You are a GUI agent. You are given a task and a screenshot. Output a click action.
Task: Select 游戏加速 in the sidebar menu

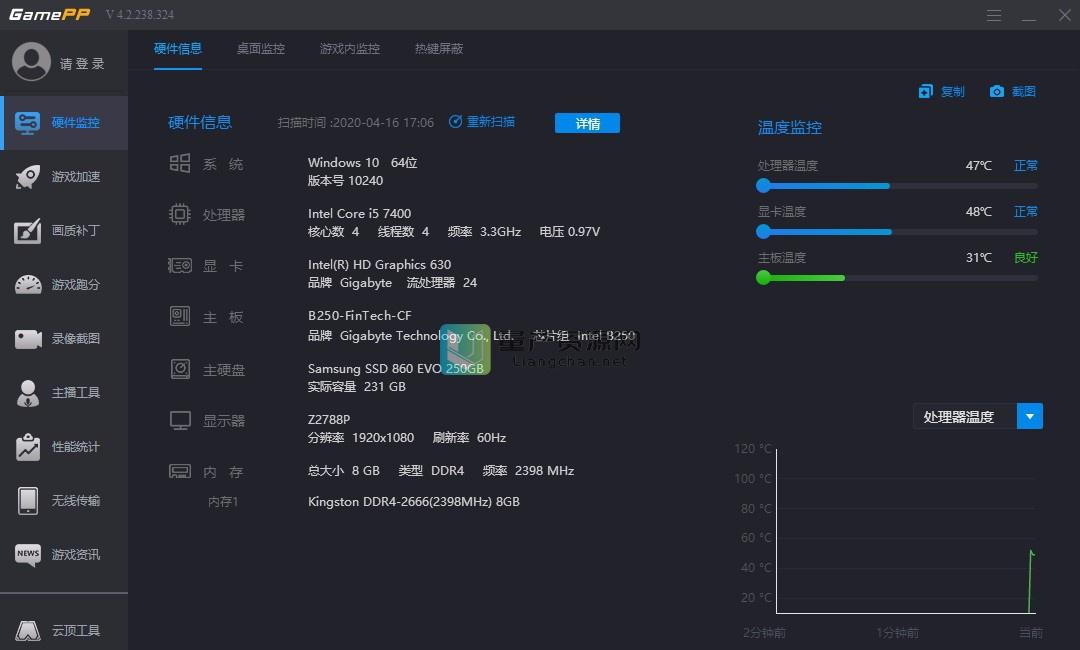64,177
